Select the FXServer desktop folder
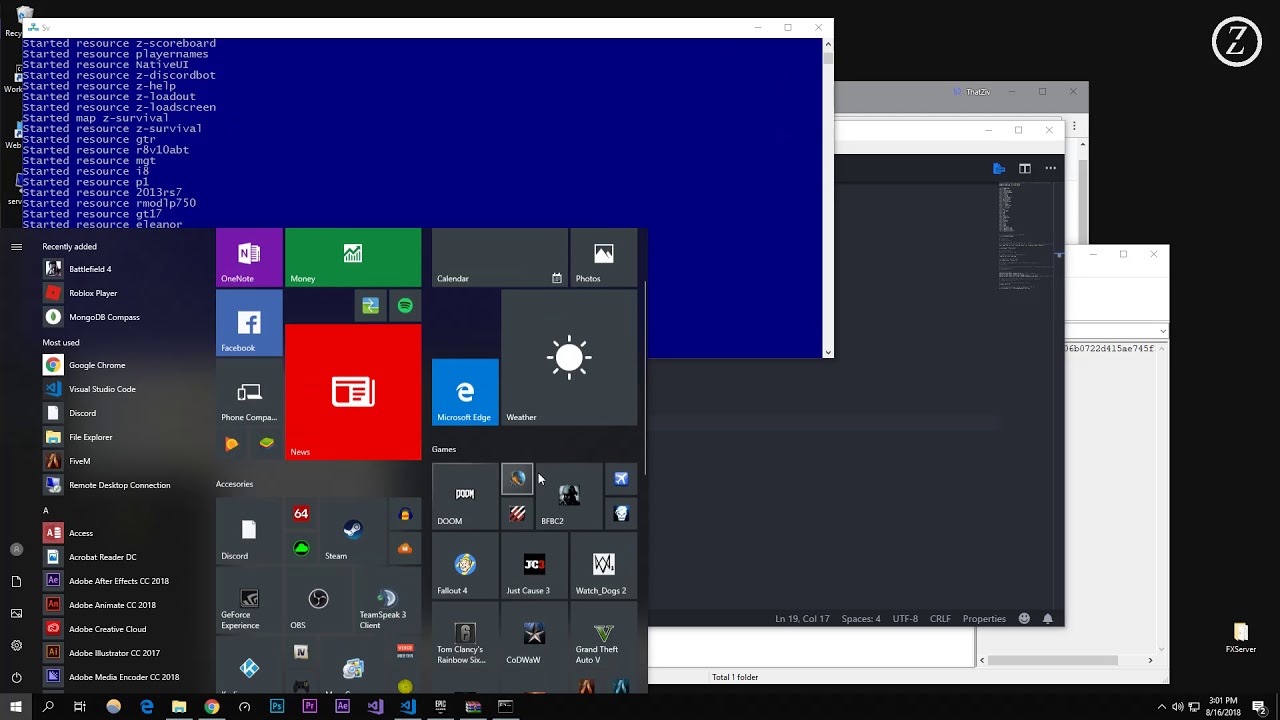The height and width of the screenshot is (720, 1280). coord(1241,637)
